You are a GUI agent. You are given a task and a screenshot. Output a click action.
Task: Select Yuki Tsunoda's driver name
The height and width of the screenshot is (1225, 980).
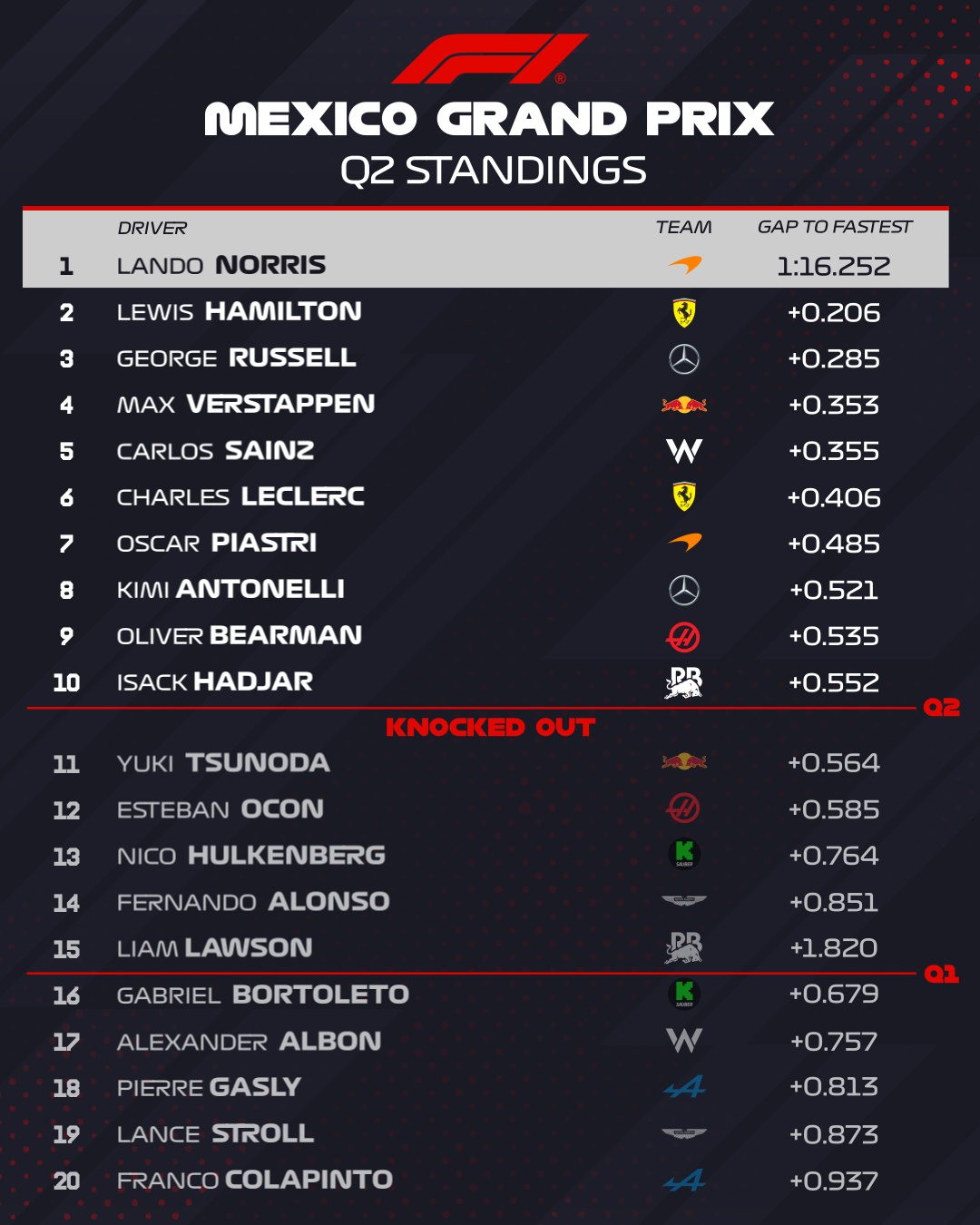click(223, 763)
